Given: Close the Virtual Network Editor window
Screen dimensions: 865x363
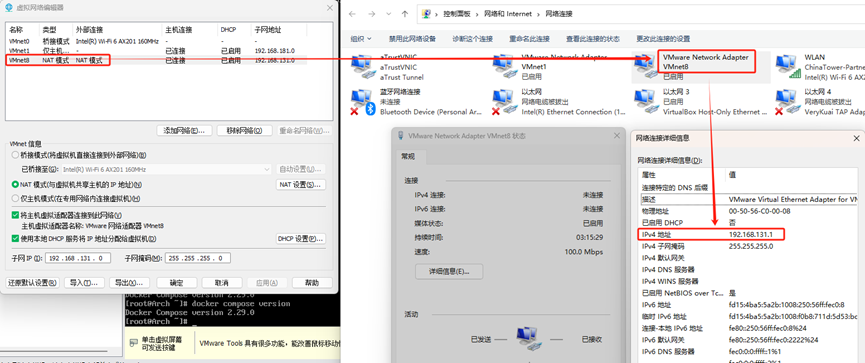Looking at the screenshot, I should (x=330, y=8).
